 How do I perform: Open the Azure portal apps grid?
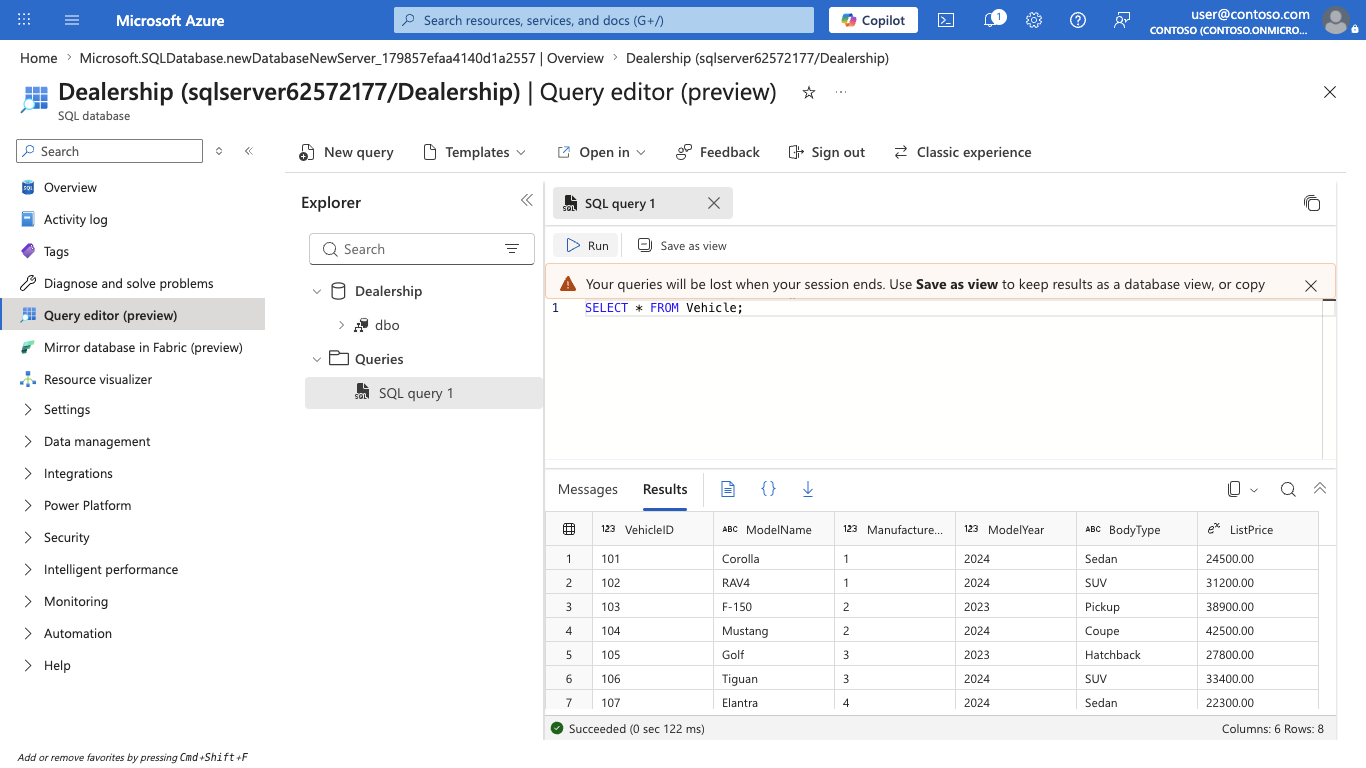24,20
